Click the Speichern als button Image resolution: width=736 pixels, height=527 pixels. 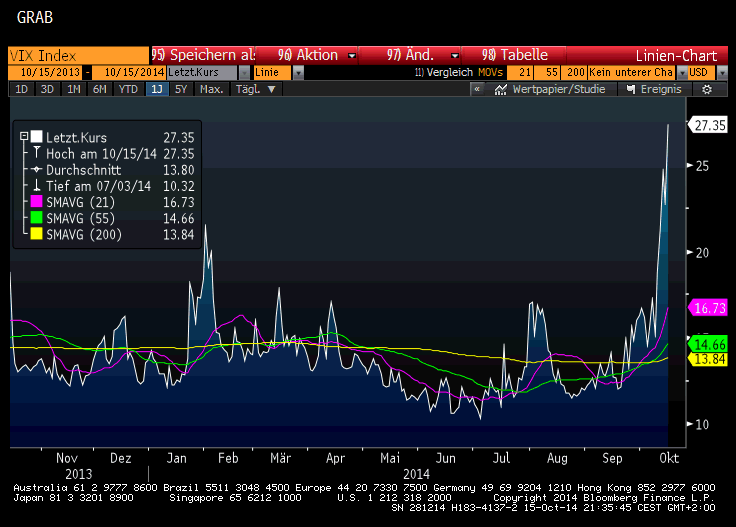203,55
